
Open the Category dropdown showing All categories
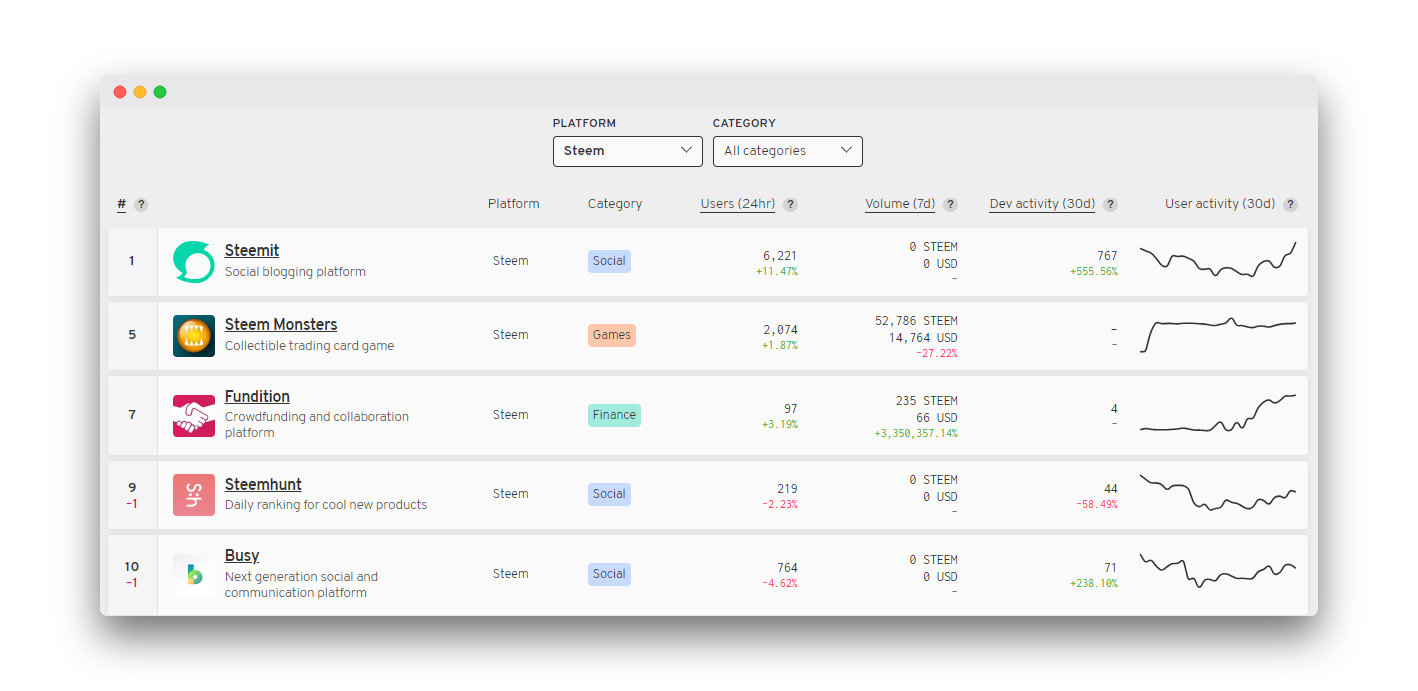click(x=788, y=151)
